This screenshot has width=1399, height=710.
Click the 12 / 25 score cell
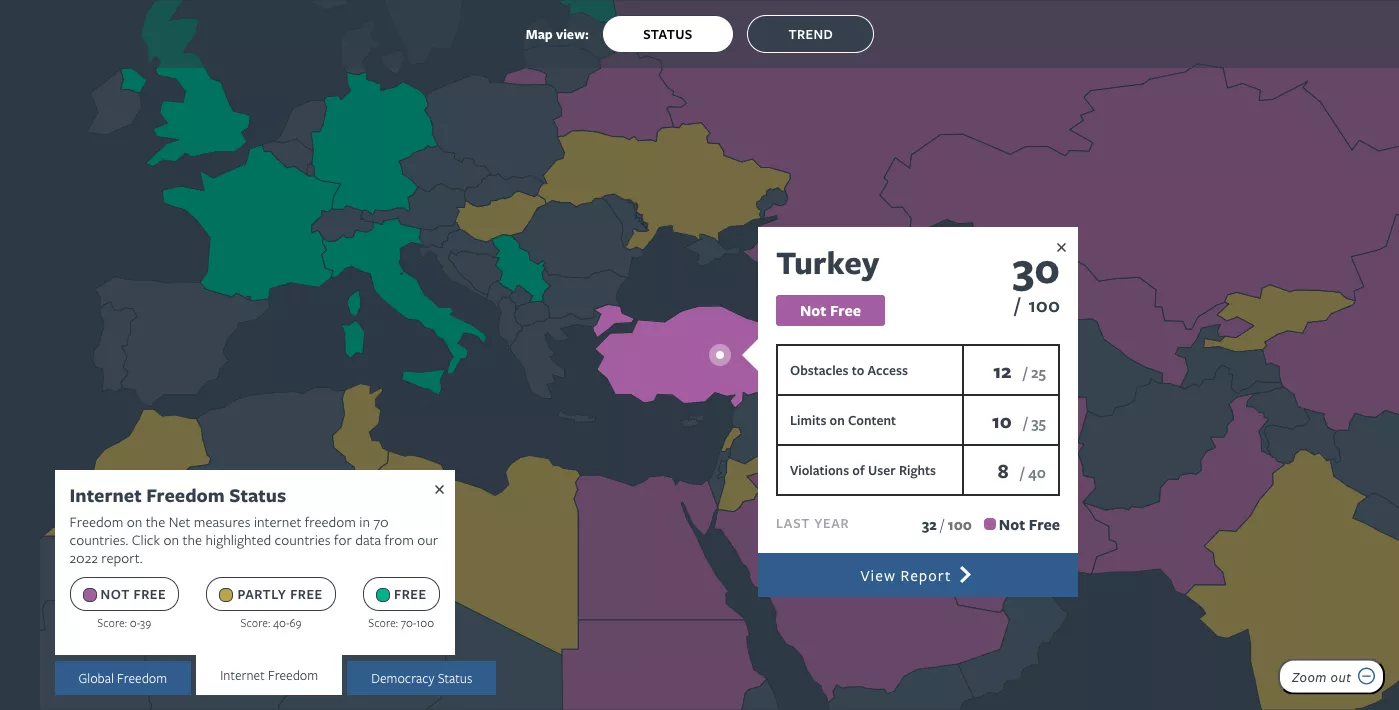pos(1010,371)
